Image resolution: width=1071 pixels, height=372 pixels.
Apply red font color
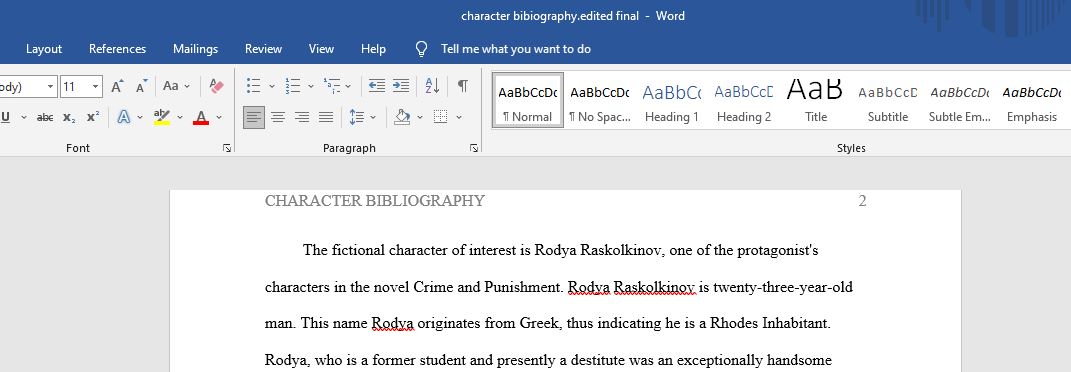tap(201, 117)
